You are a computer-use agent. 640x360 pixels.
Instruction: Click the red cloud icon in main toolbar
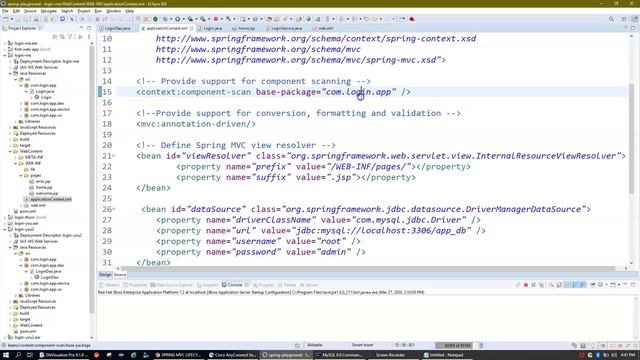click(412, 19)
